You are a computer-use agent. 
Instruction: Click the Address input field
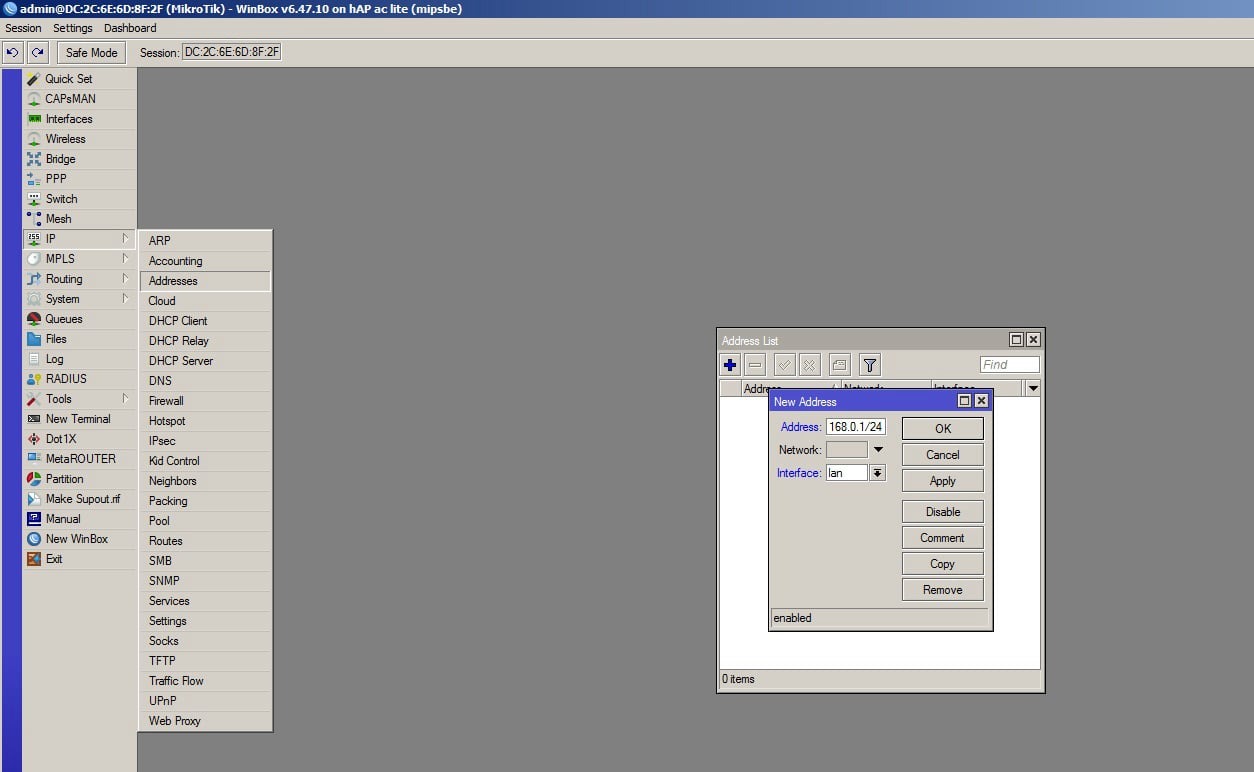[855, 427]
